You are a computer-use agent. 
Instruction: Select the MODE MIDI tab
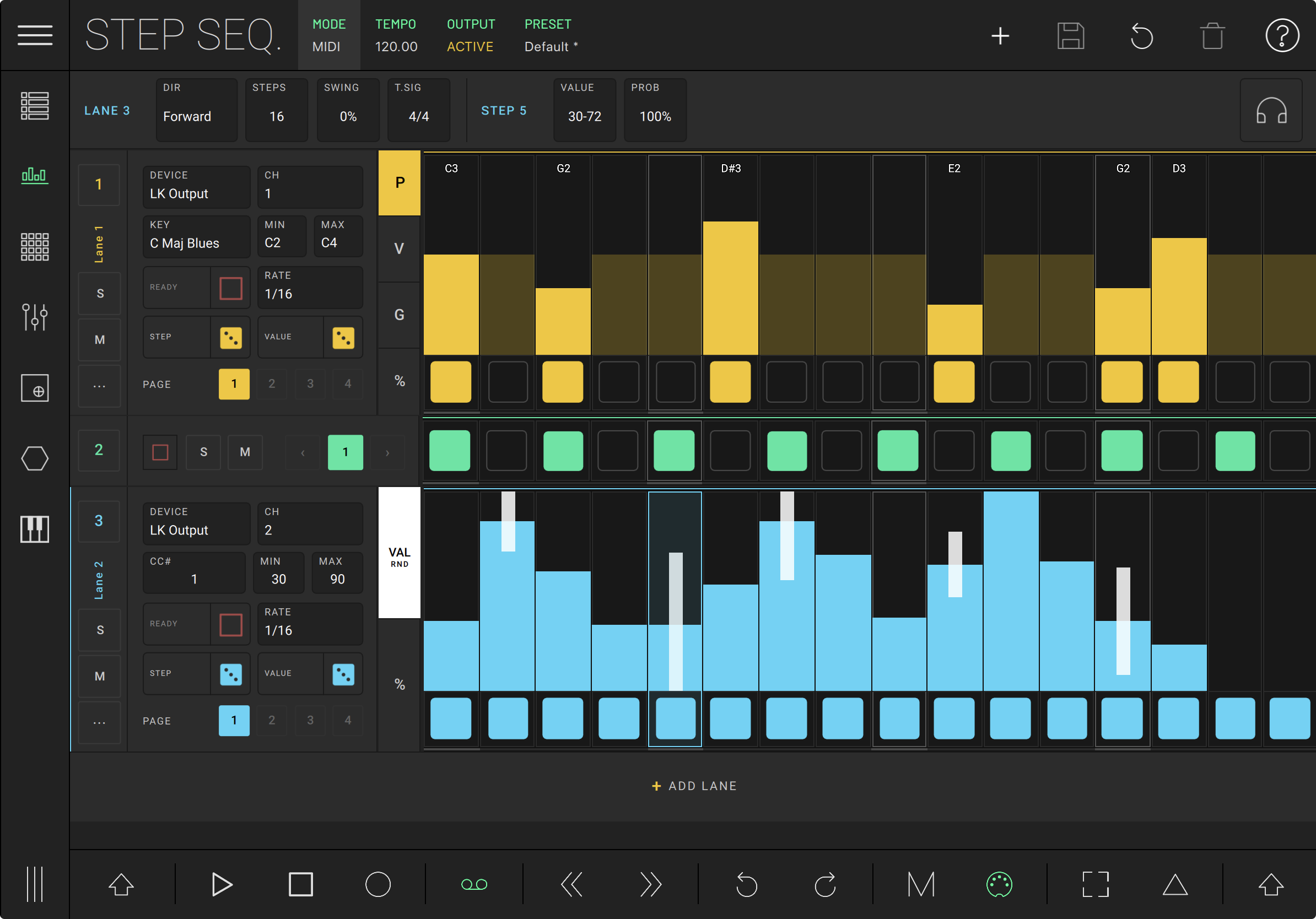click(329, 35)
